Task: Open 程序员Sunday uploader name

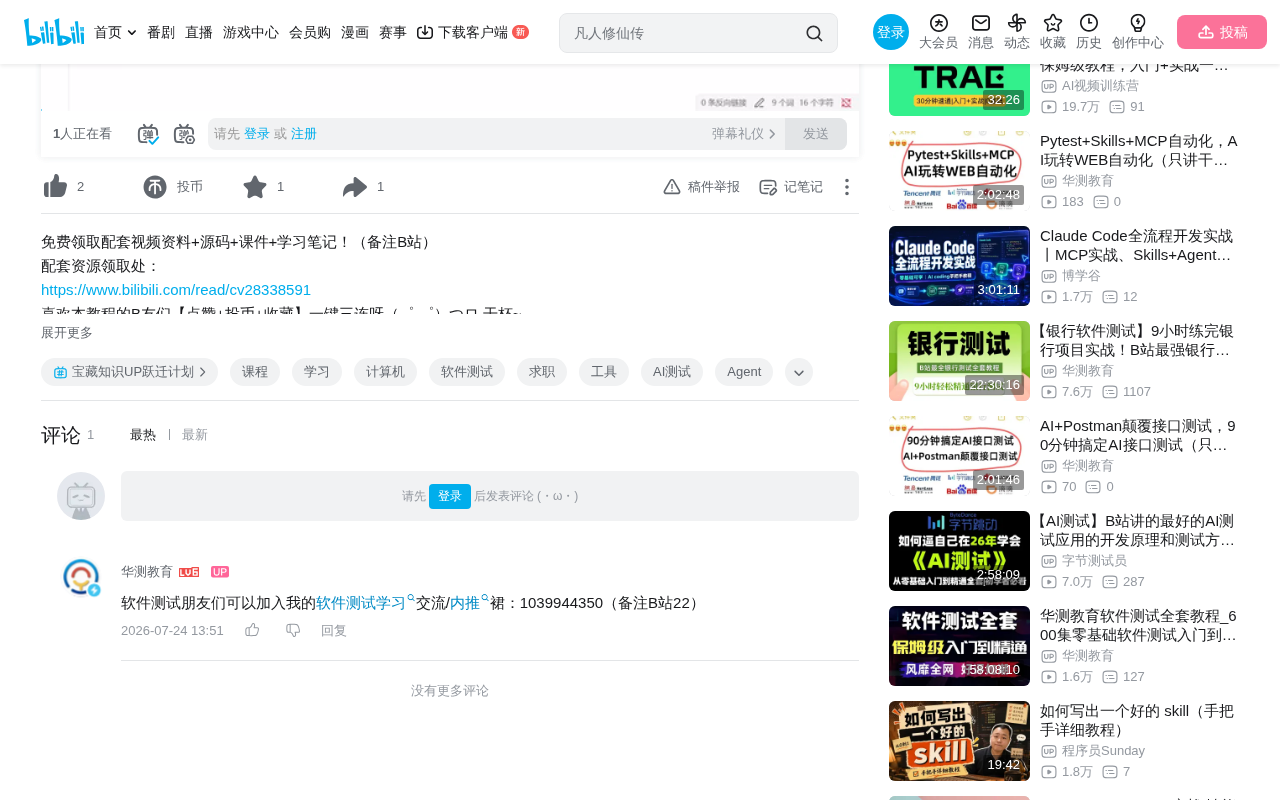Action: (x=1103, y=751)
